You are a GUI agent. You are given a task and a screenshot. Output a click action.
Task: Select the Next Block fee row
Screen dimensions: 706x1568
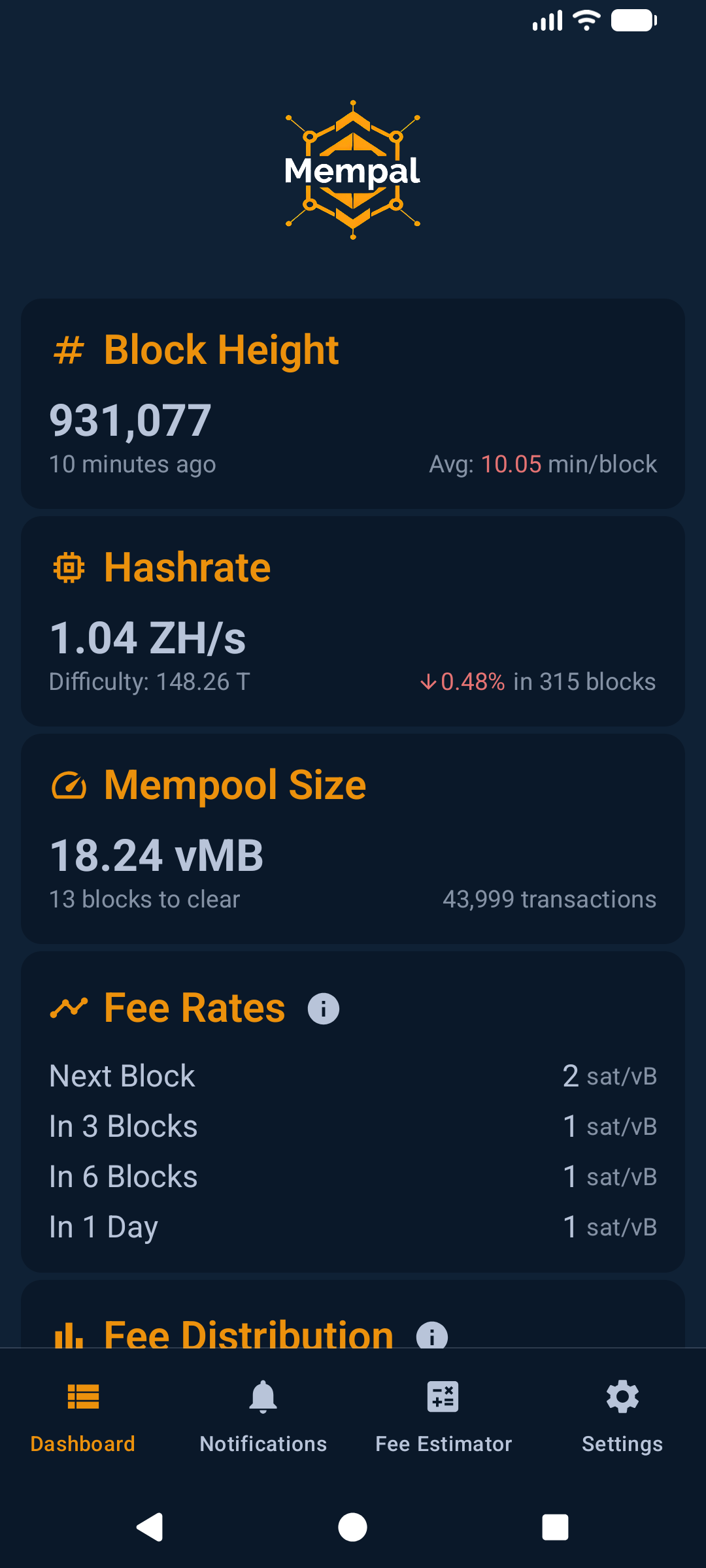(x=353, y=1076)
